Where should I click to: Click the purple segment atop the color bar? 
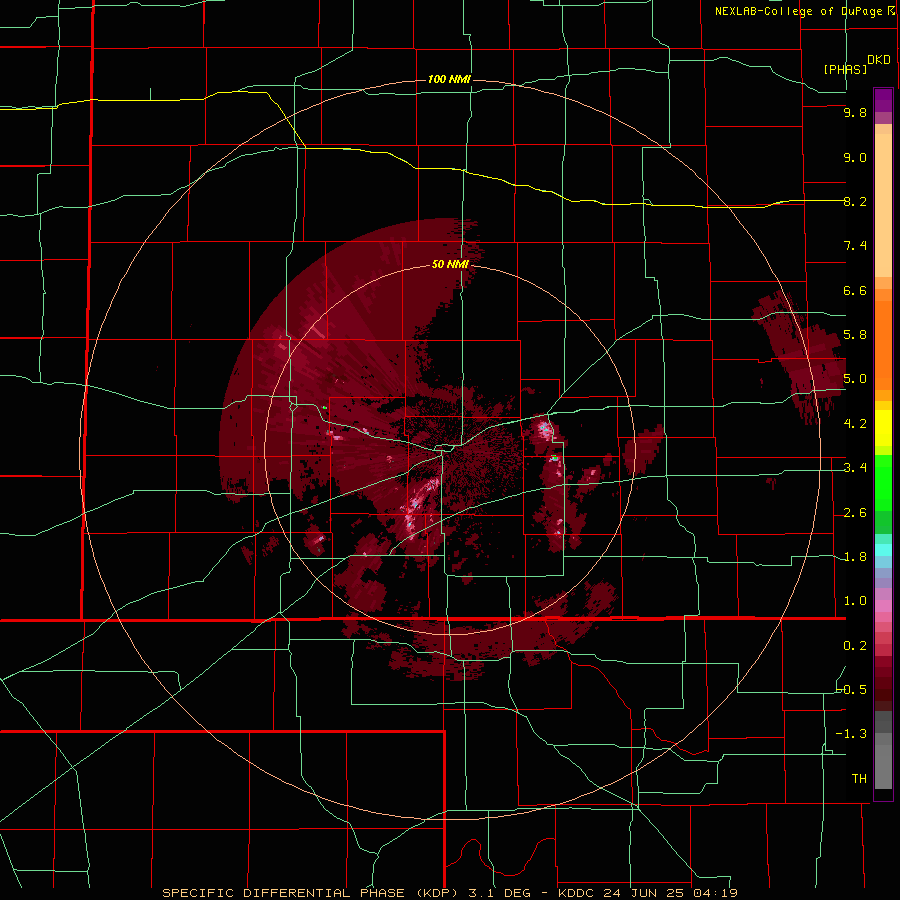tap(883, 100)
